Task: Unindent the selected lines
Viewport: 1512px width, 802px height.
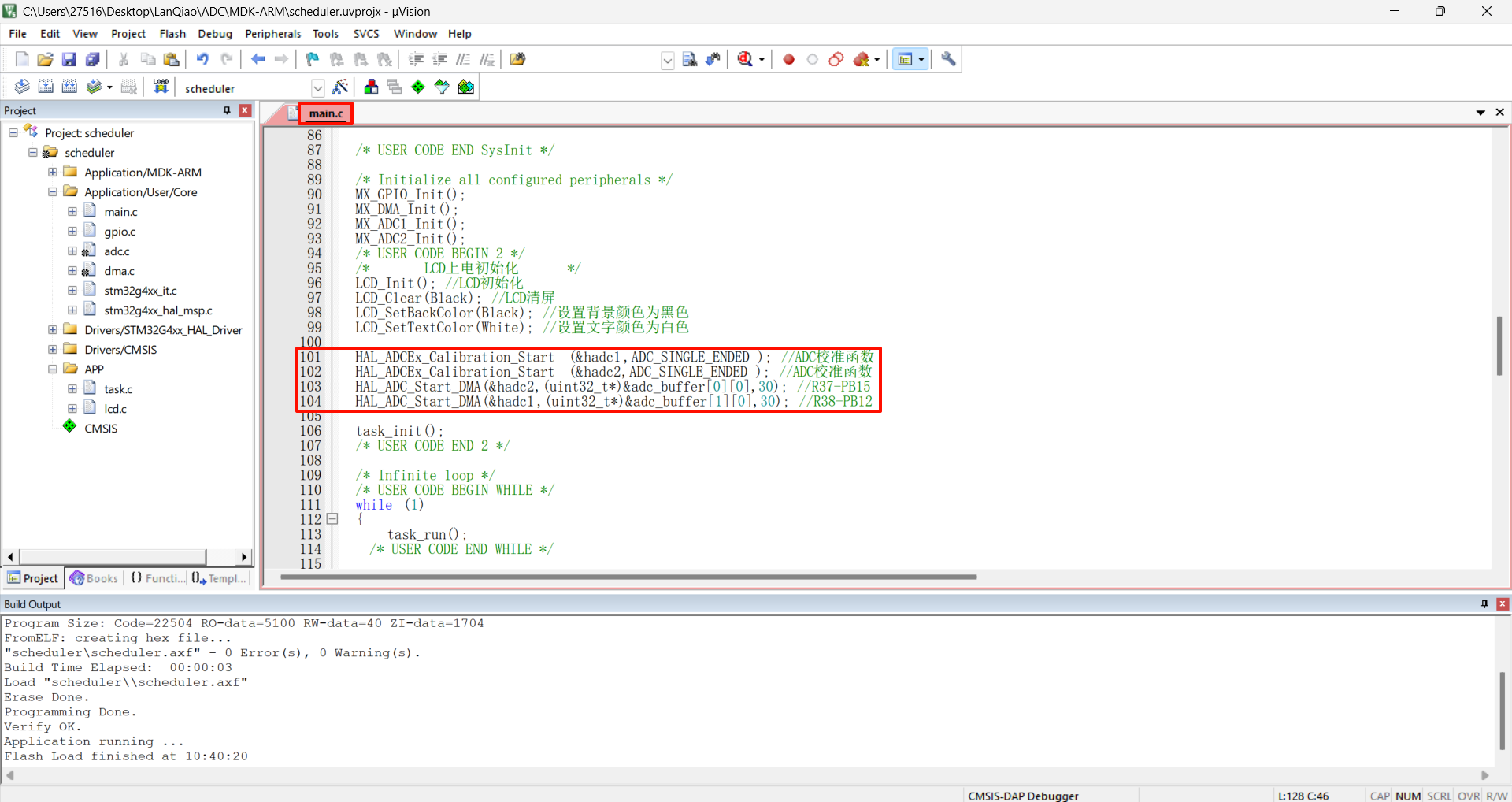Action: click(440, 59)
